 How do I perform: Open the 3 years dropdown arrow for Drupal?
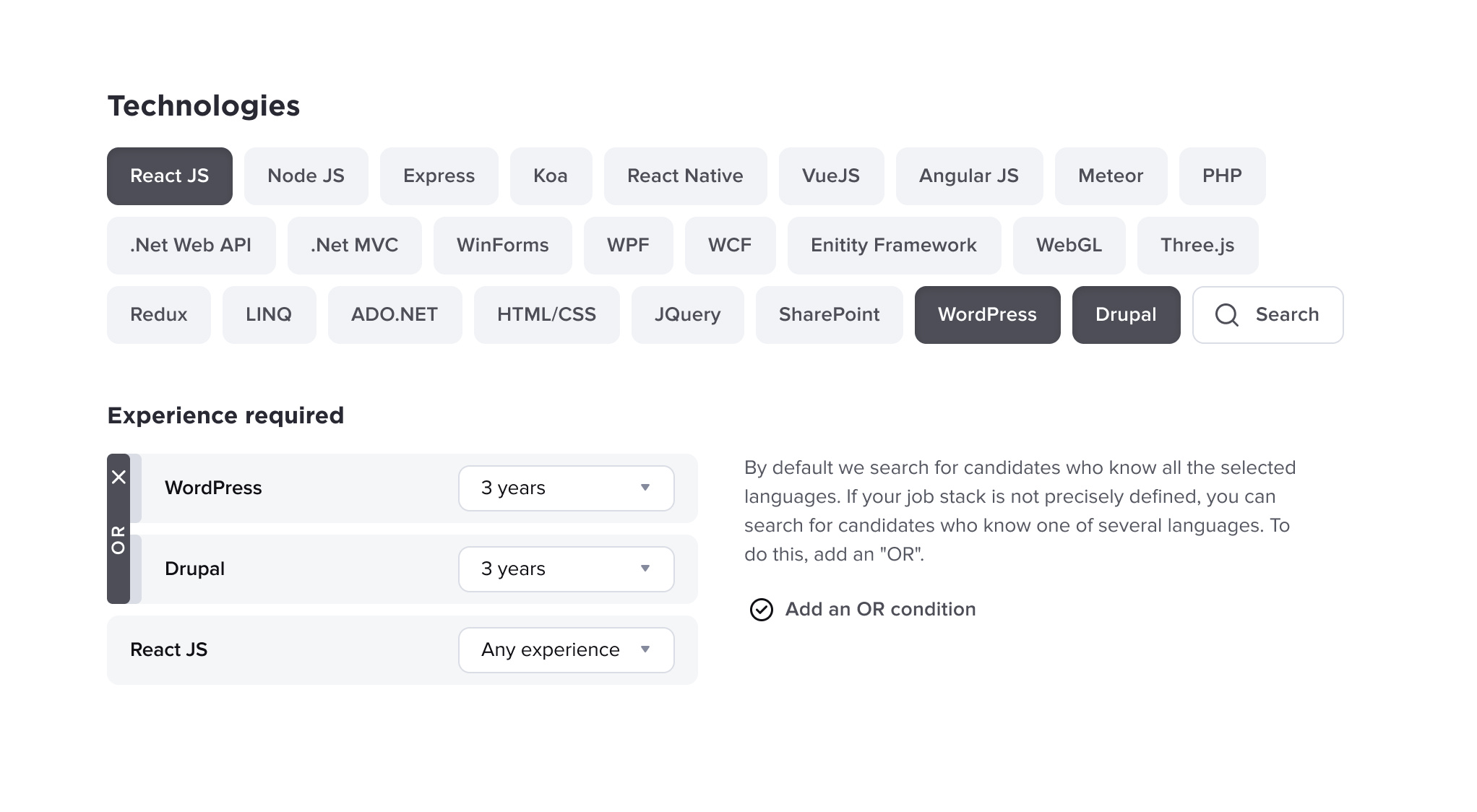click(x=645, y=569)
